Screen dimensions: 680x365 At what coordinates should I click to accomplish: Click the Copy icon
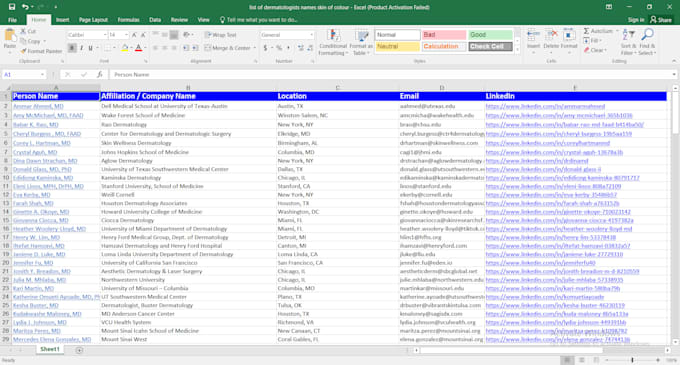(23, 41)
